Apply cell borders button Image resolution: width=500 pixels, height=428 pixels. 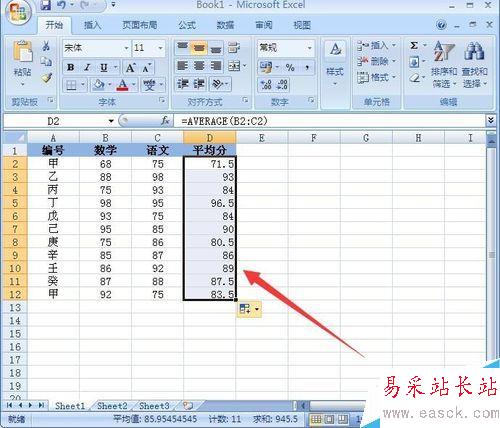(71, 85)
